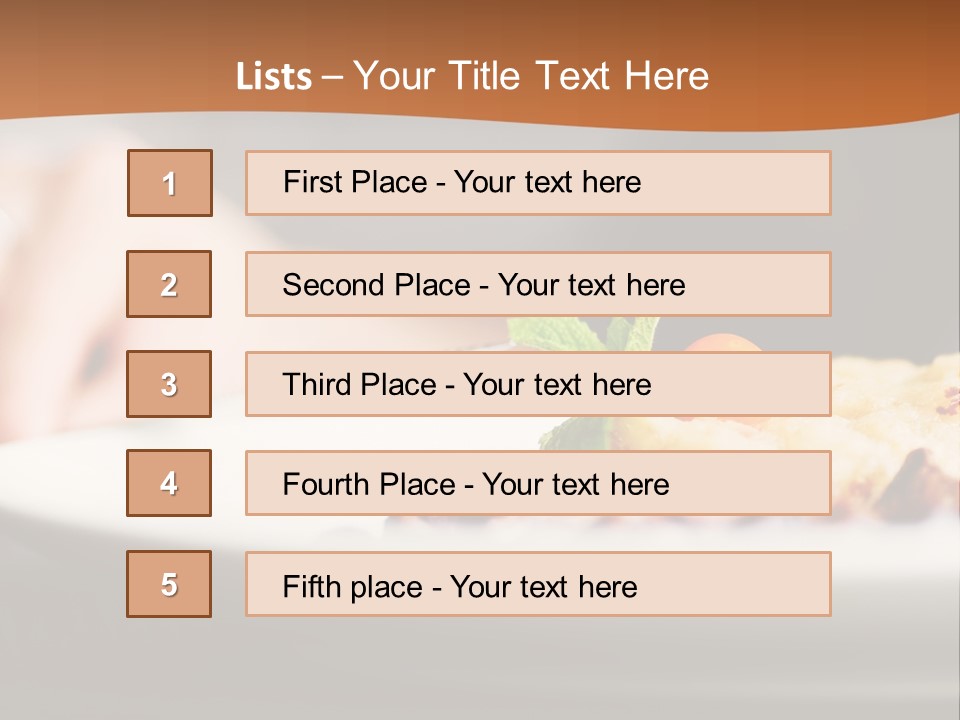This screenshot has width=960, height=720.
Task: Select the First Place text box
Action: [x=538, y=183]
